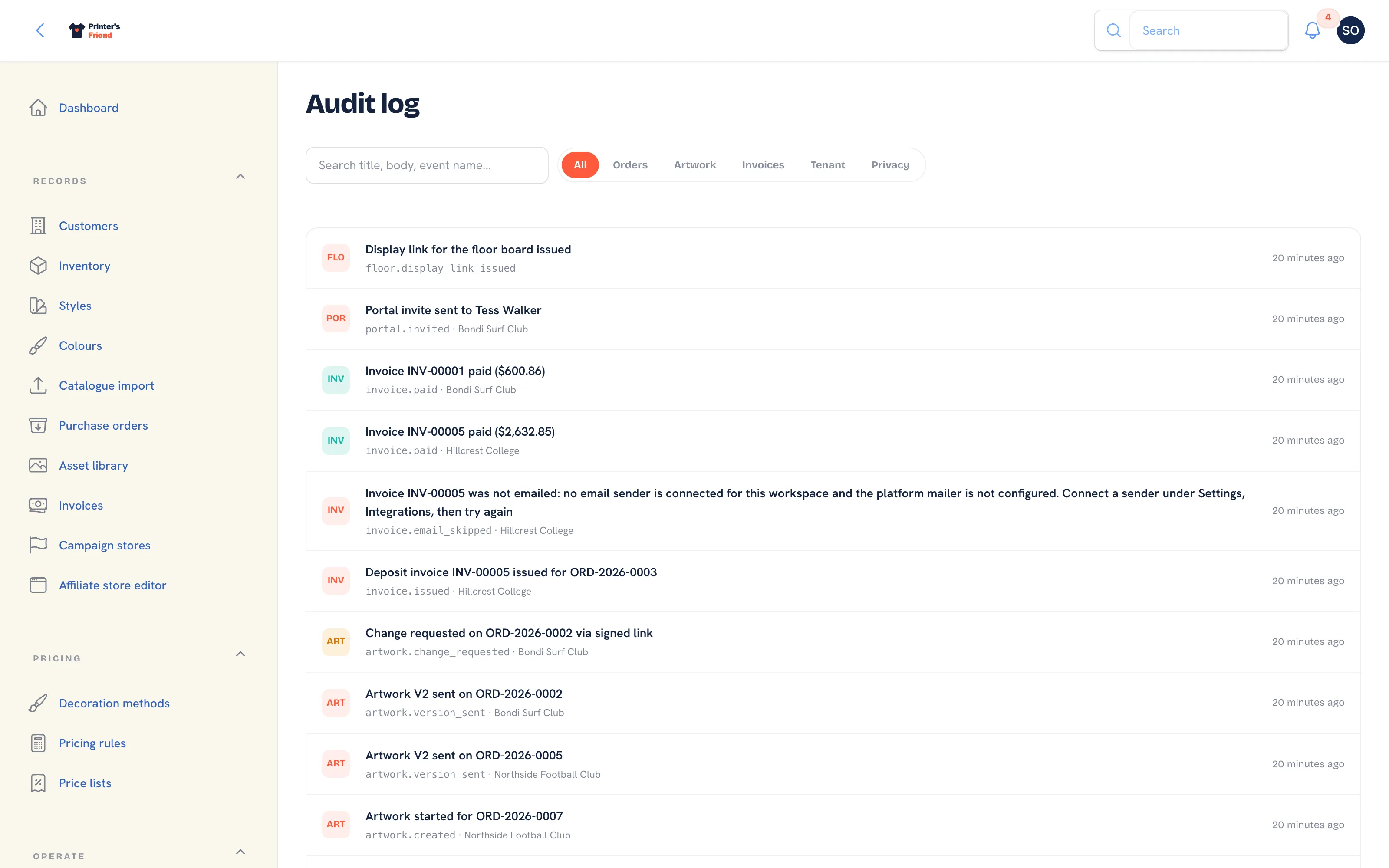This screenshot has width=1389, height=868.
Task: Click the Affiliate store editor window icon
Action: (x=38, y=585)
